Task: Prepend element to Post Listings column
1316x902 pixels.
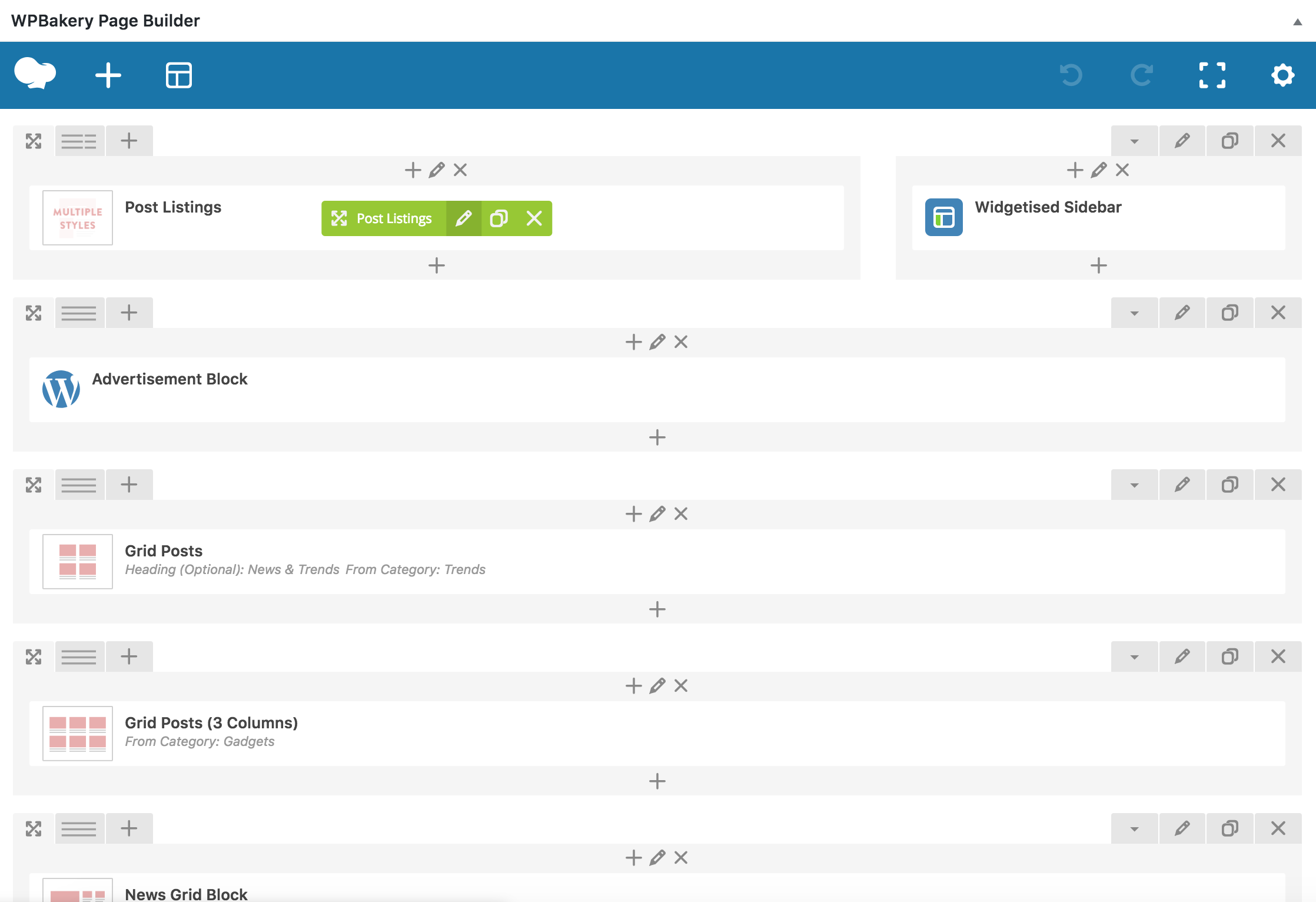Action: 413,170
